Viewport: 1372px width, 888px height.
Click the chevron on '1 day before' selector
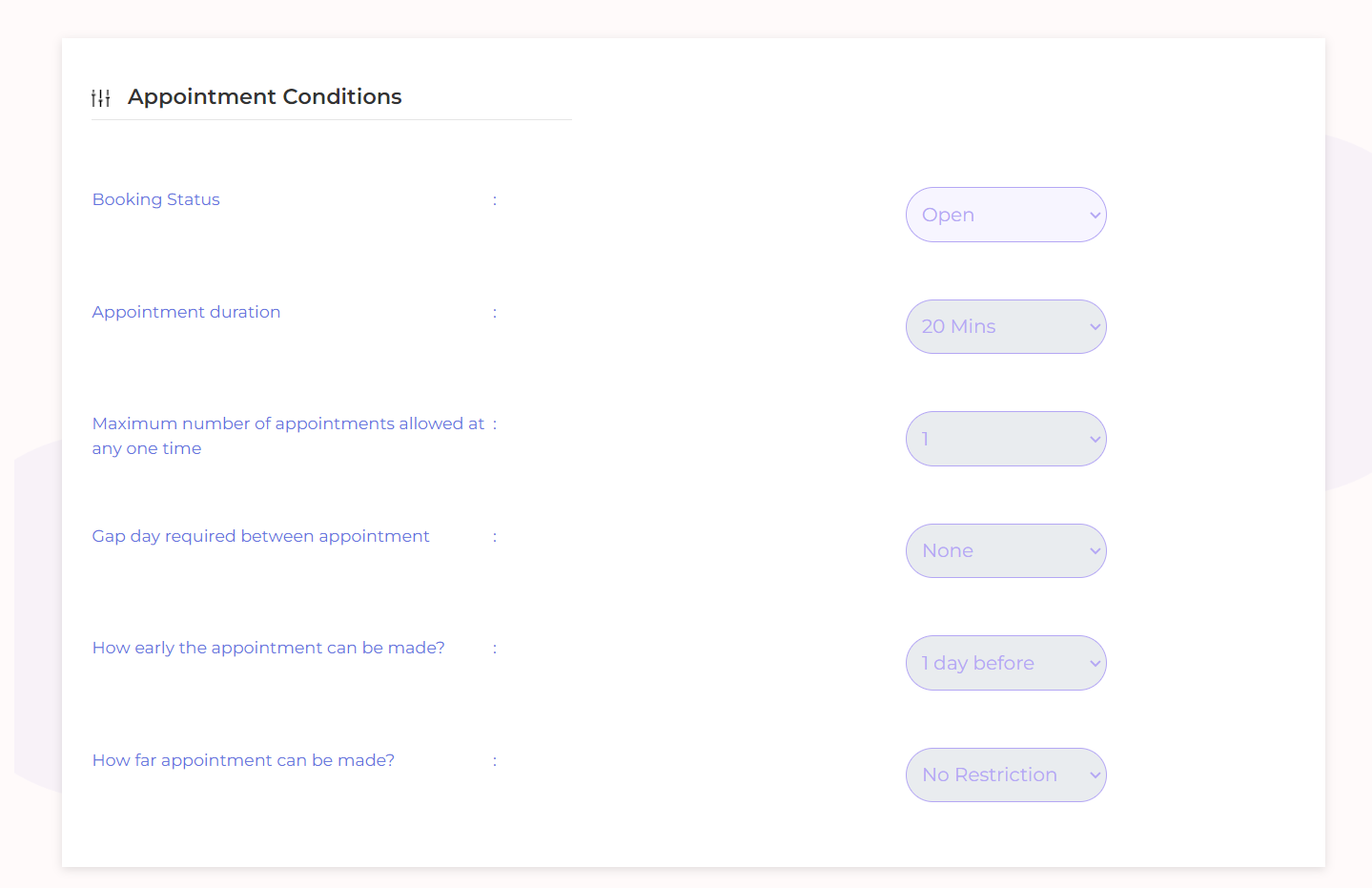click(x=1095, y=664)
